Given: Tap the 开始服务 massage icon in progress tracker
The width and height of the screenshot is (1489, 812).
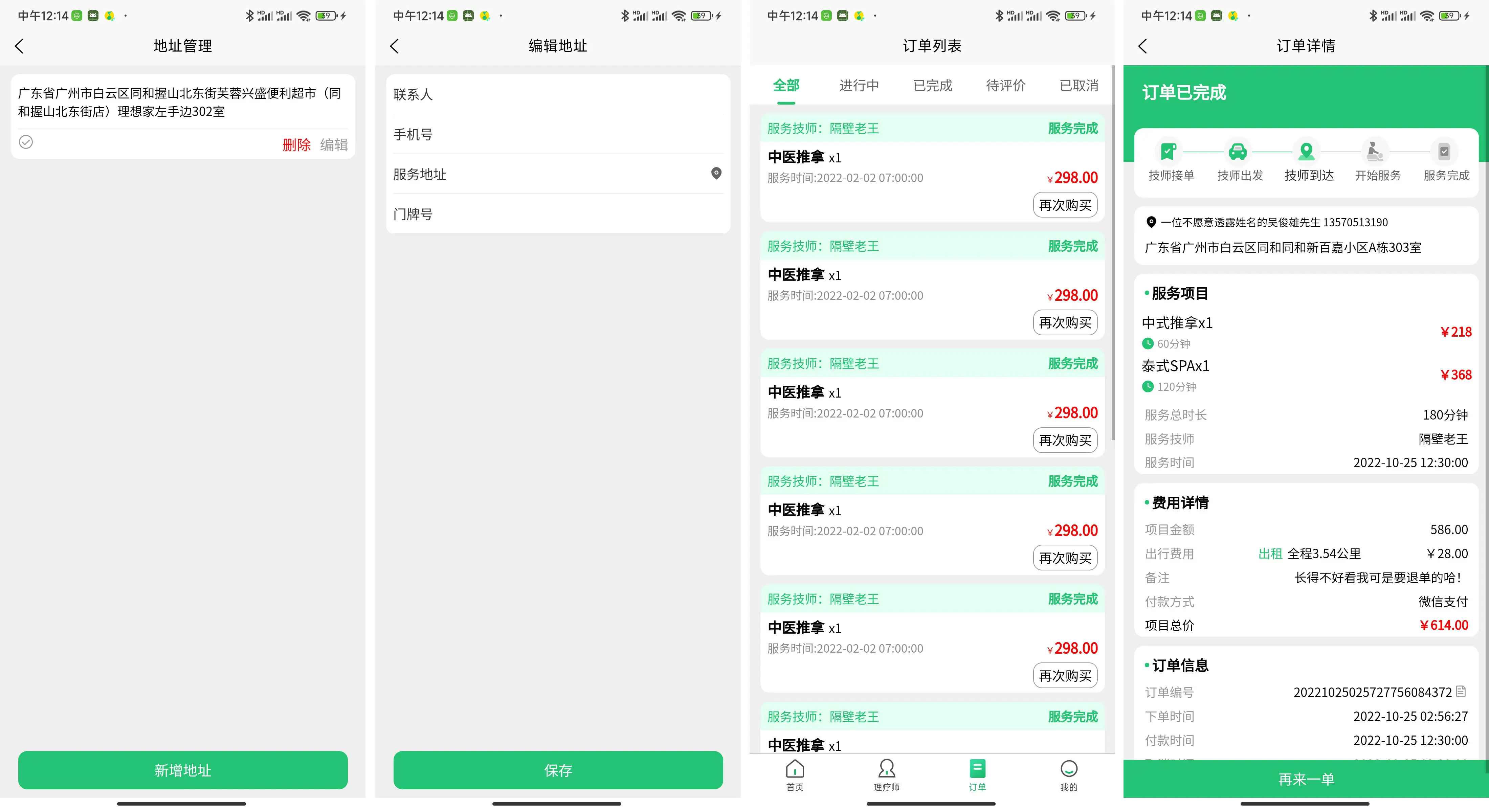Looking at the screenshot, I should click(x=1375, y=152).
